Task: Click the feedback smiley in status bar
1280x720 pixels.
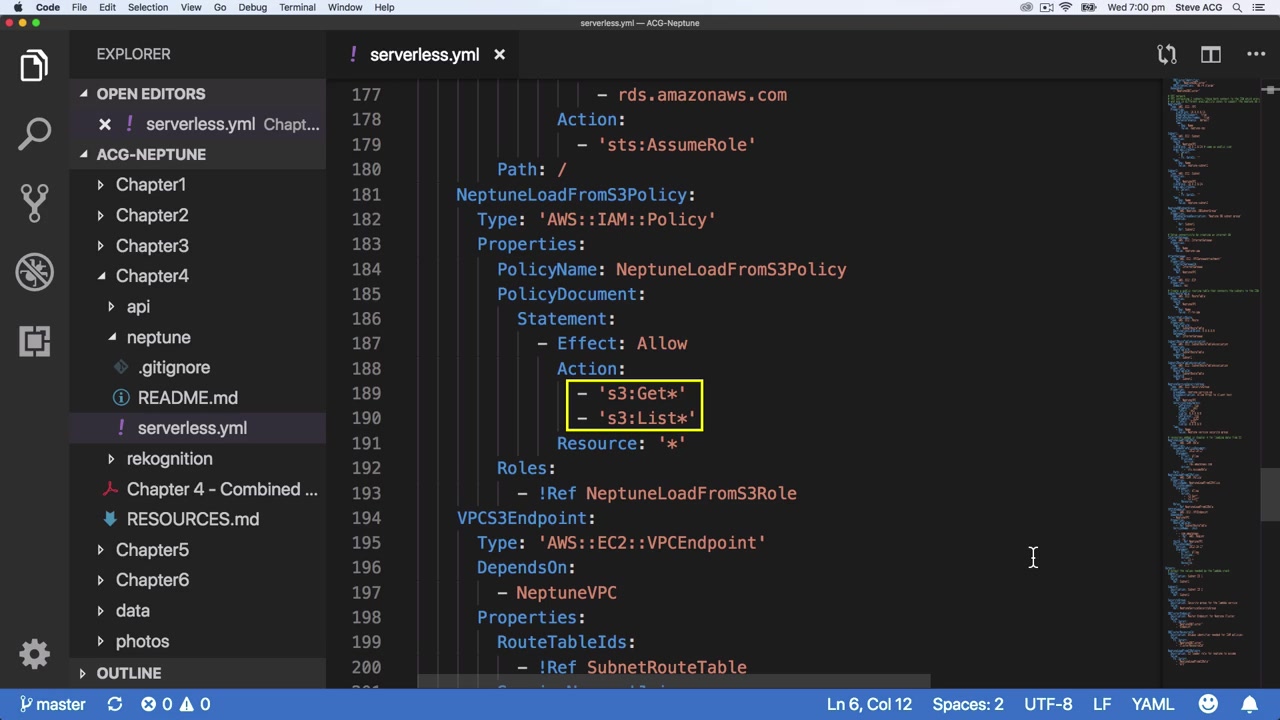Action: click(1208, 704)
